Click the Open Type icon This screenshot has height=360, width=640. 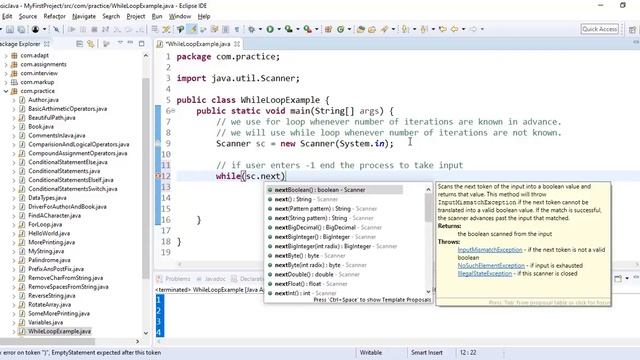360,29
